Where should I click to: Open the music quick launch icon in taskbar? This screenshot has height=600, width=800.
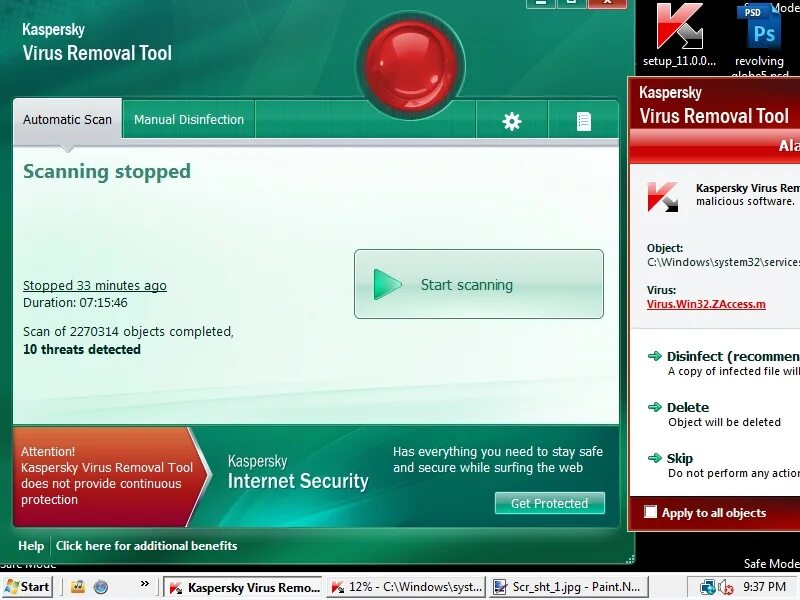pyautogui.click(x=78, y=587)
